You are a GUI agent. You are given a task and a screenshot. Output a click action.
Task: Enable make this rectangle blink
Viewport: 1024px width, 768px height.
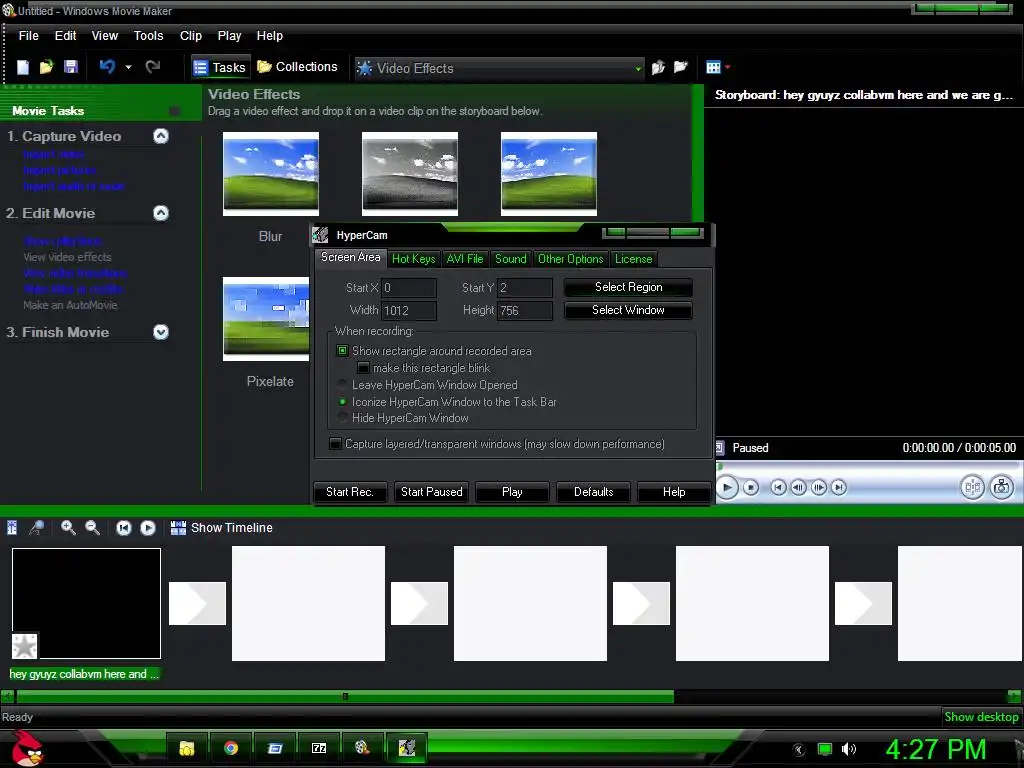363,368
